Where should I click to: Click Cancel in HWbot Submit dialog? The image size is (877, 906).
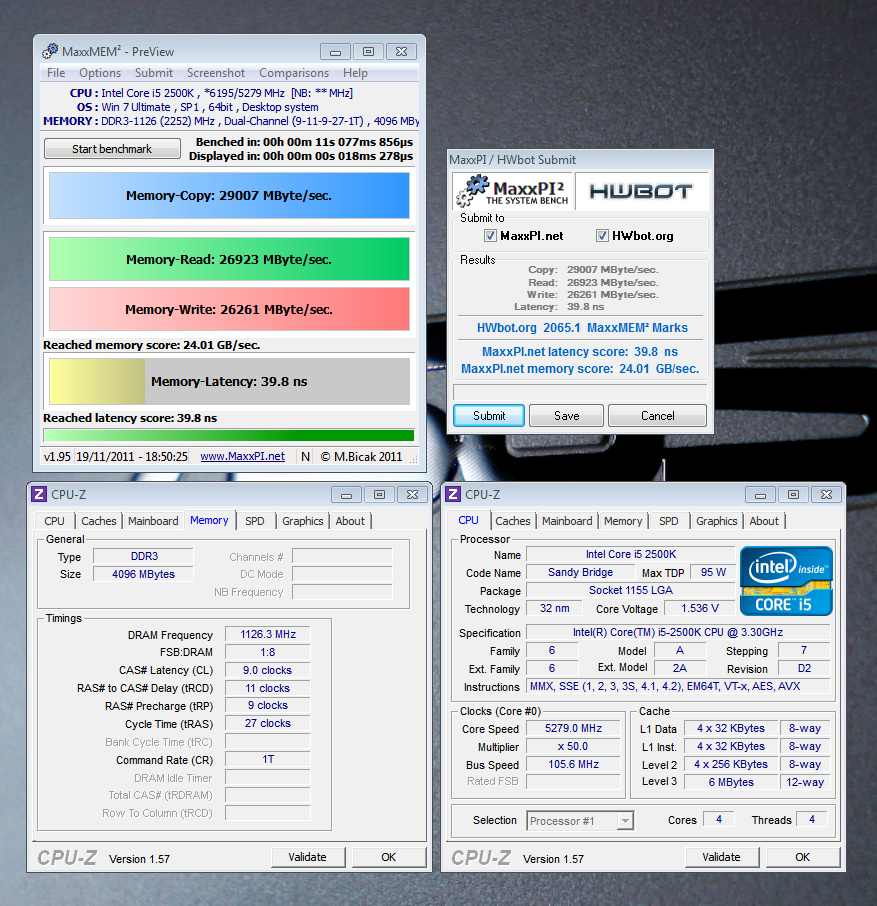(x=657, y=415)
